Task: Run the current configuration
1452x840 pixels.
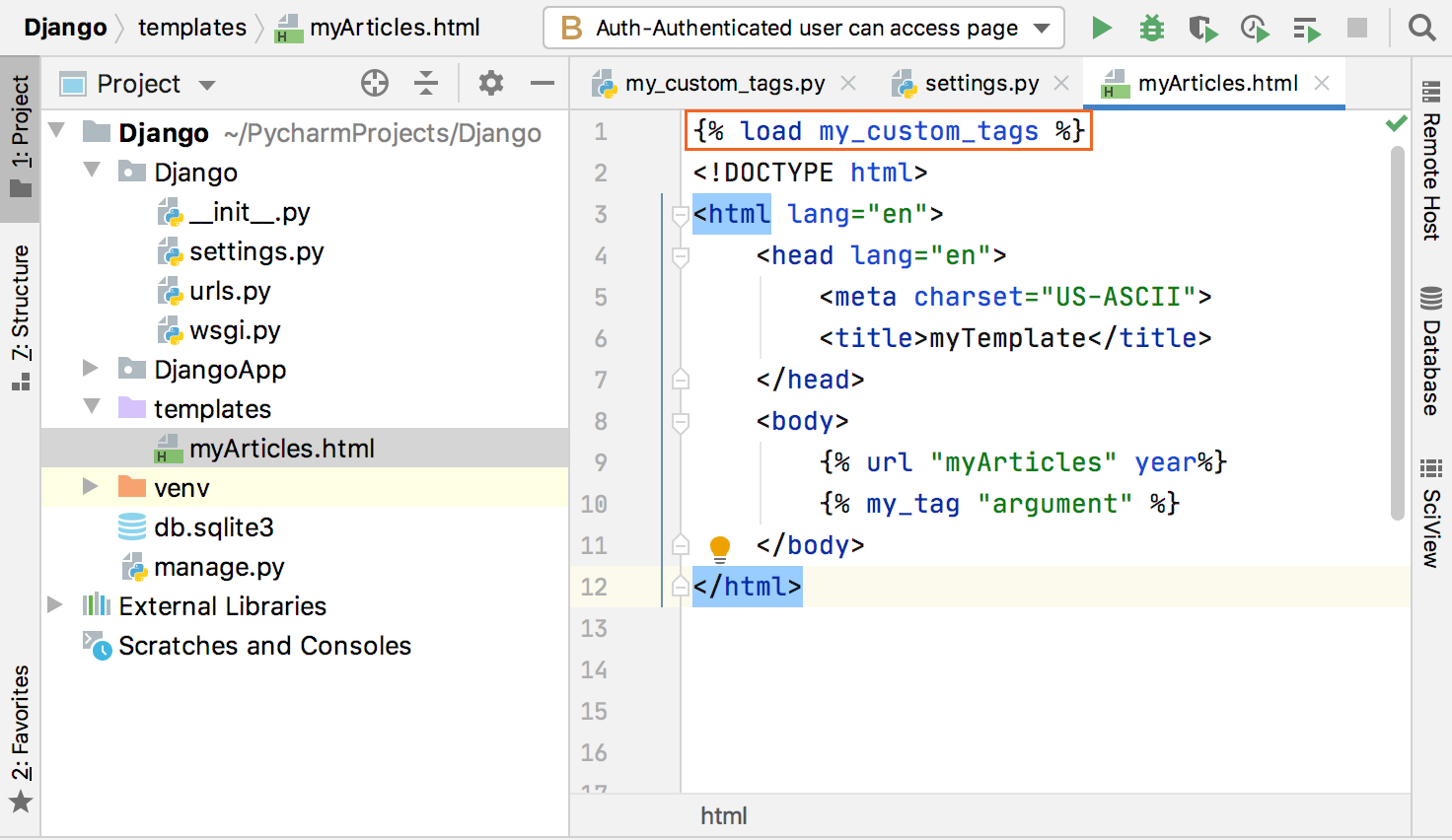Action: (1102, 27)
